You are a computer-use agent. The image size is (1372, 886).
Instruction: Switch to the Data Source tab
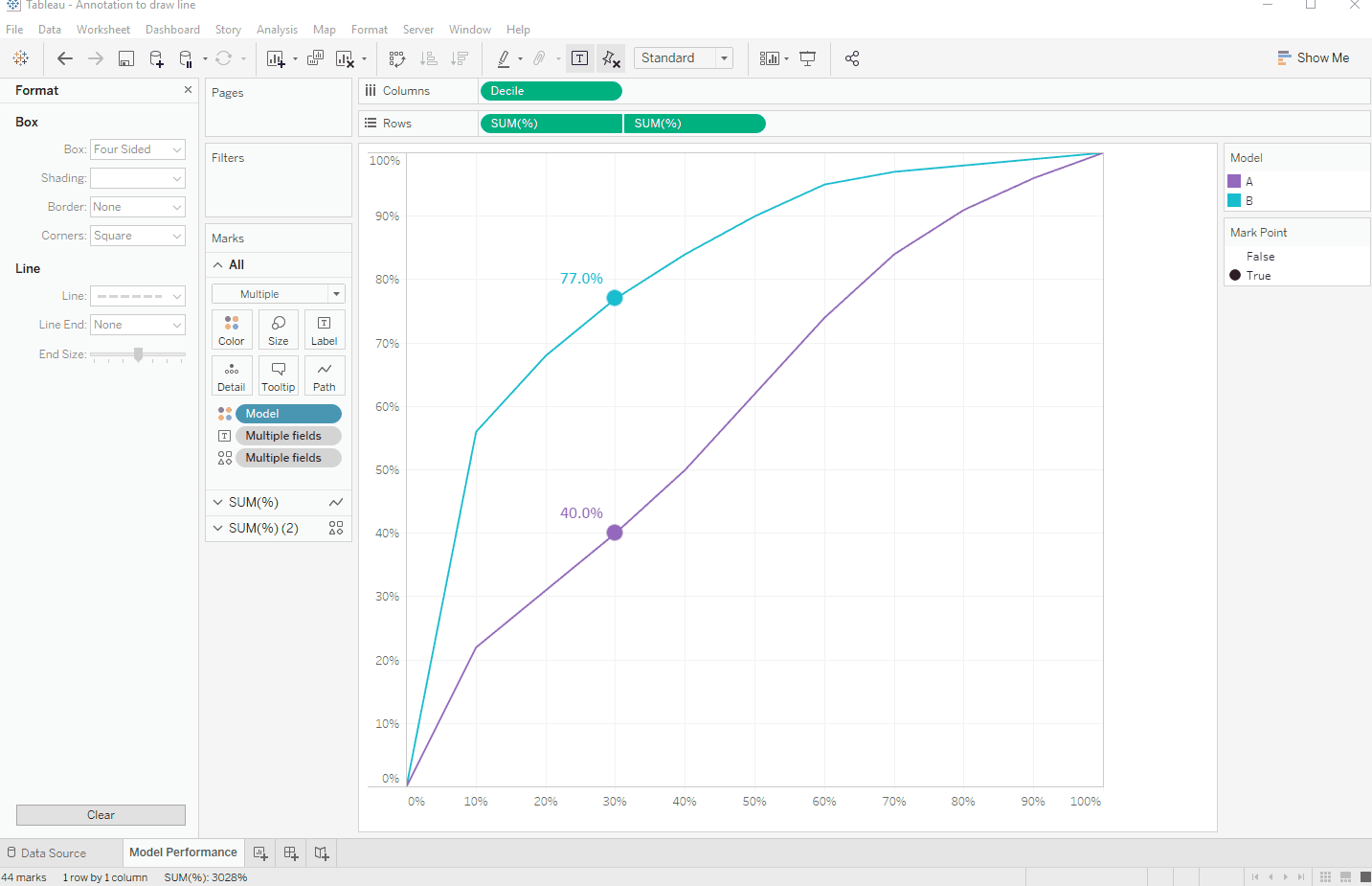pos(54,852)
